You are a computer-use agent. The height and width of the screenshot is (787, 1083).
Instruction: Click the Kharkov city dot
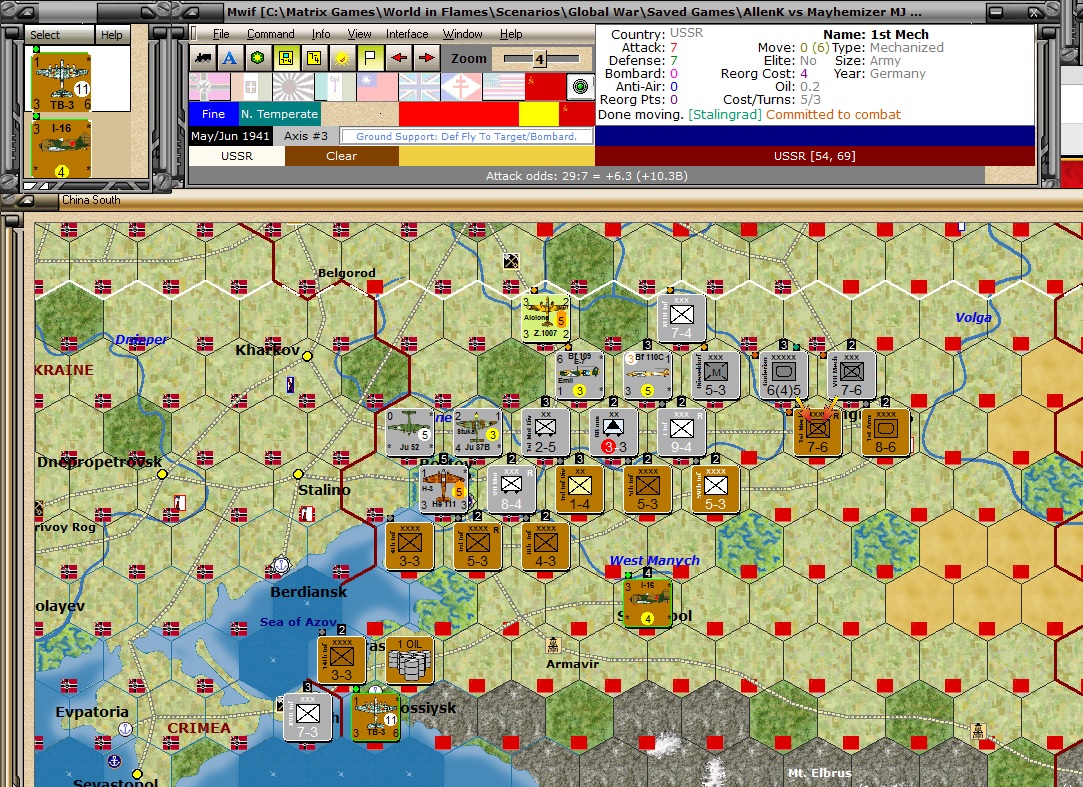(307, 356)
